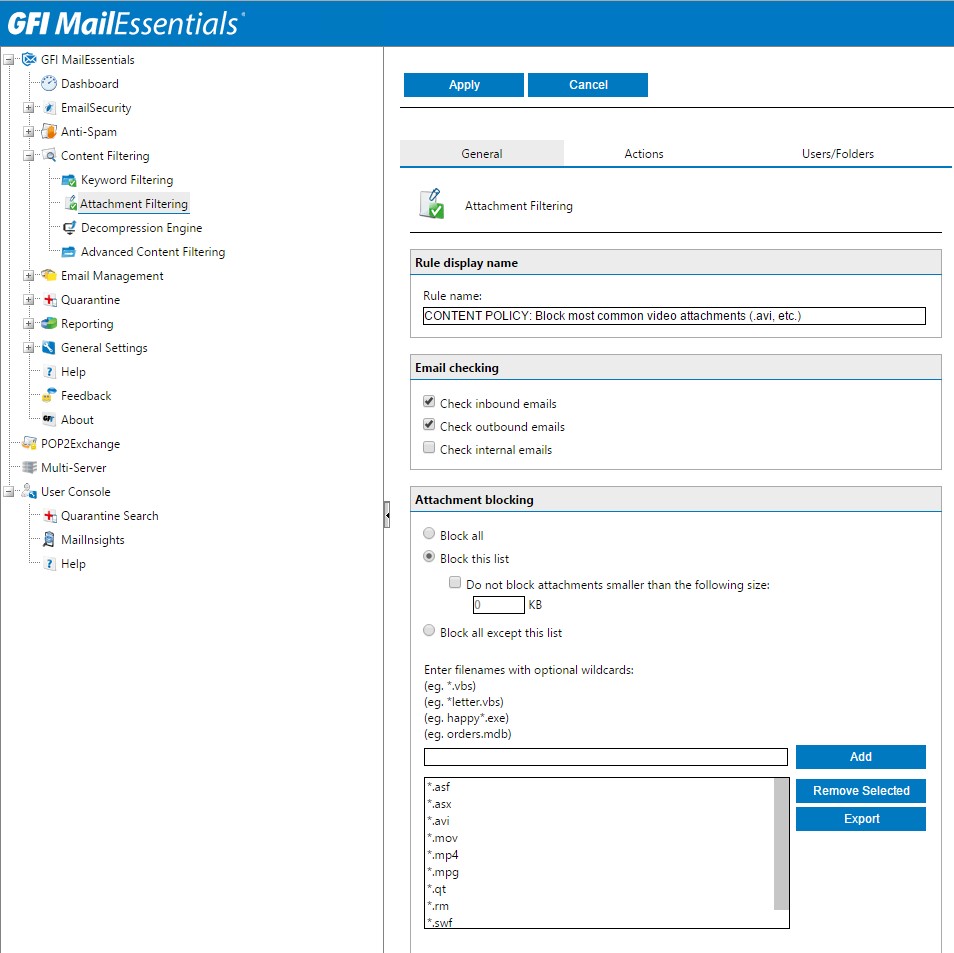
Task: Click the Reporting icon in the tree
Action: click(x=49, y=324)
